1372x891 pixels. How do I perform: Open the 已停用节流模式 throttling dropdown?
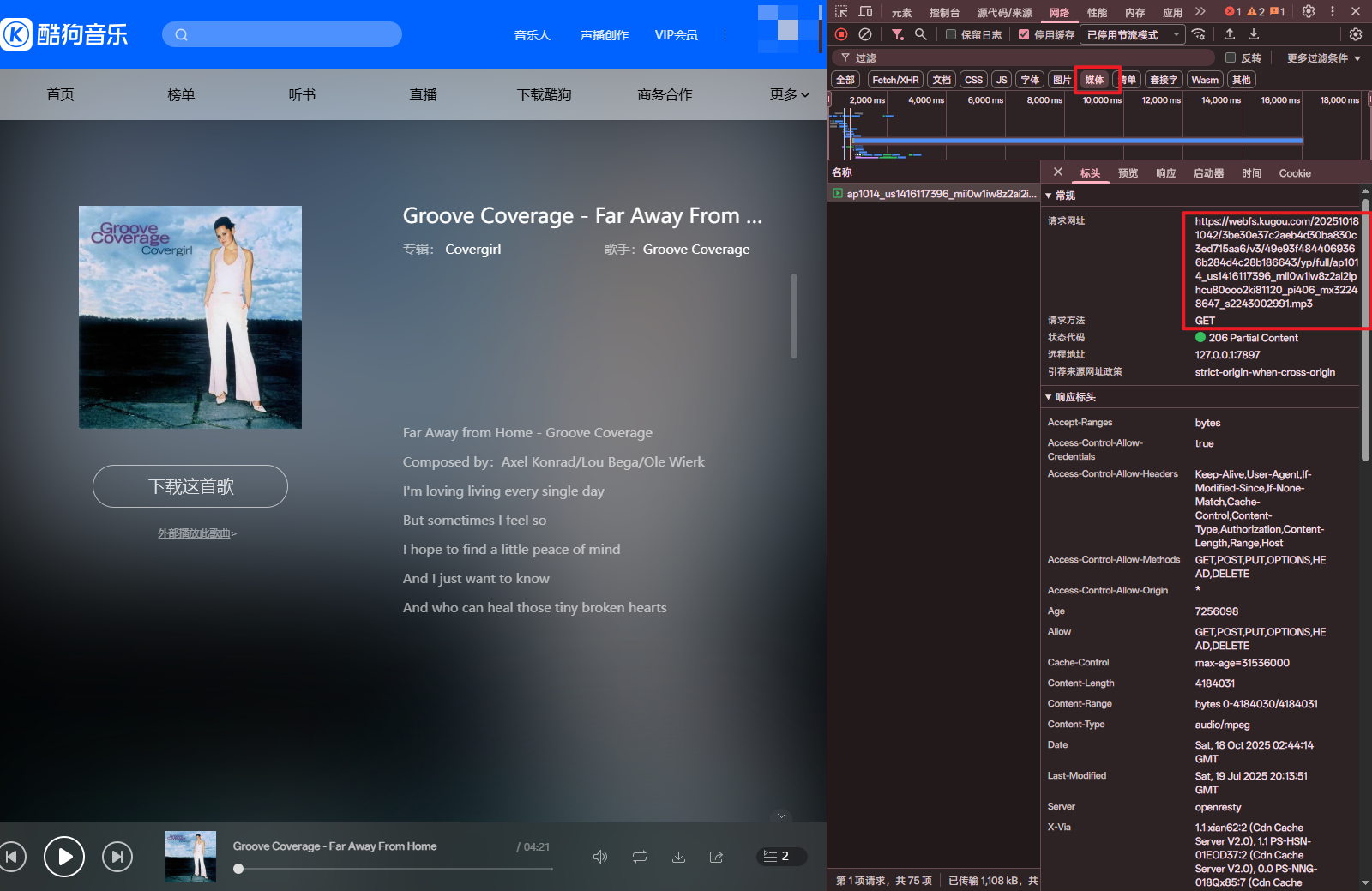(x=1132, y=35)
